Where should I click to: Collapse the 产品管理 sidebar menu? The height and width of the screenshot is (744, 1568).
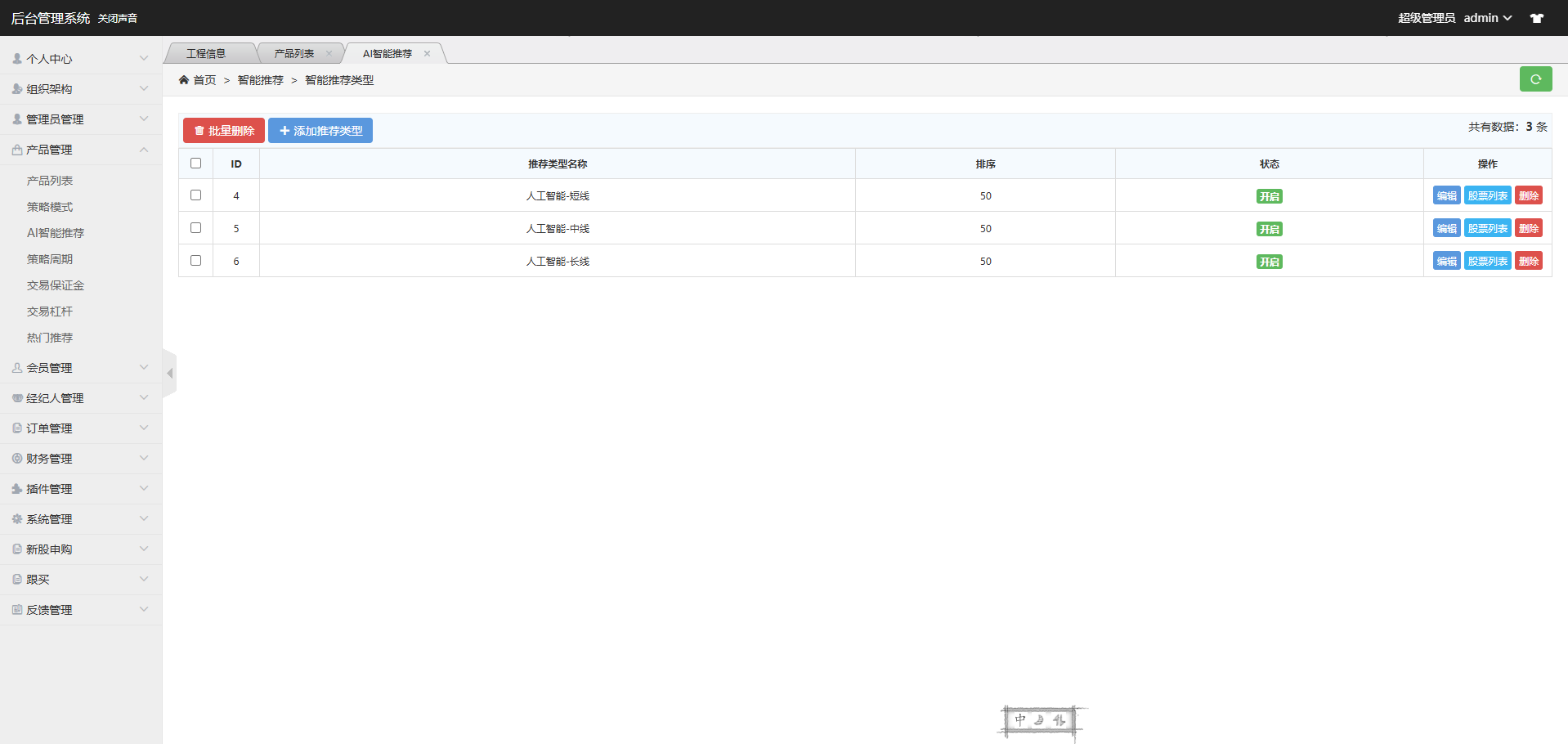click(x=80, y=150)
